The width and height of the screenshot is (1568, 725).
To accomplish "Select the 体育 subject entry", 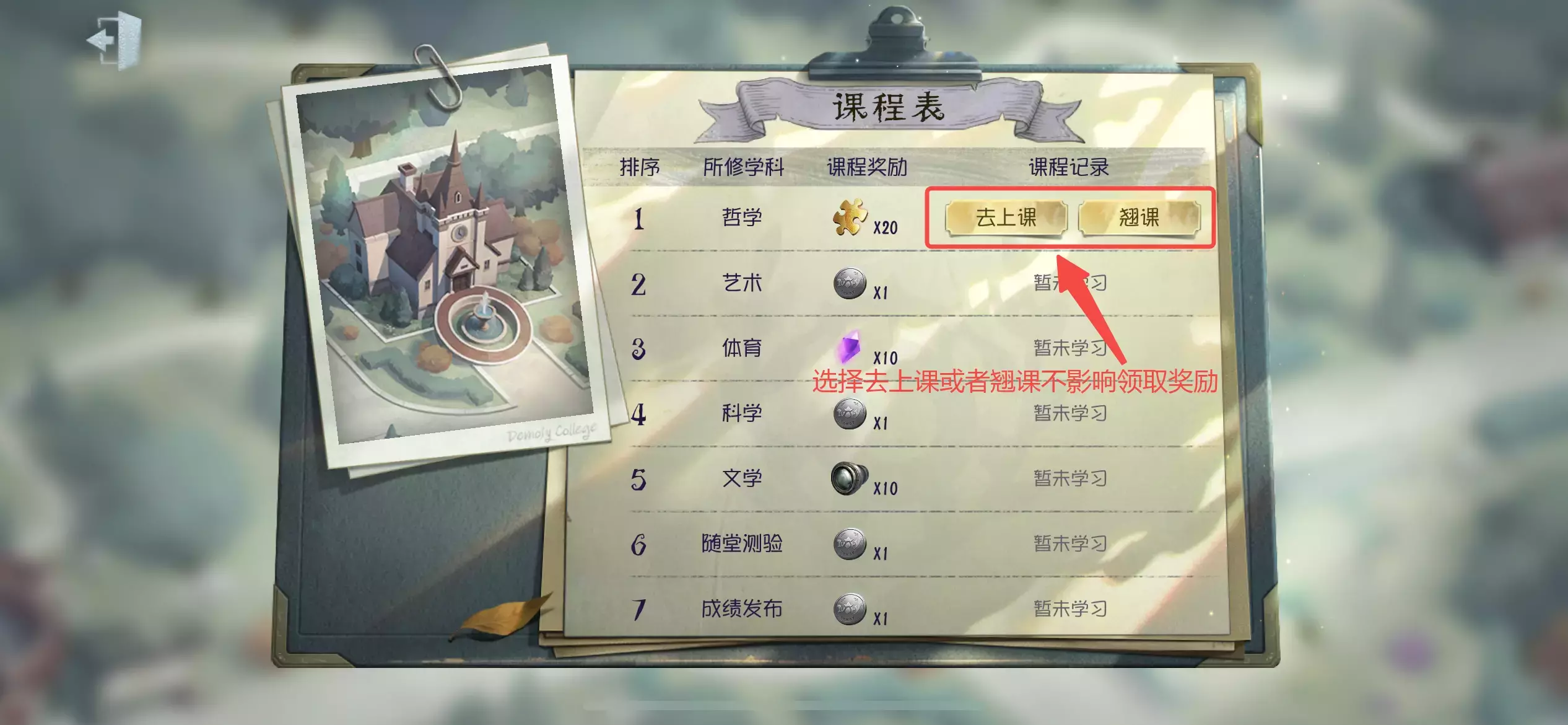I will 741,348.
